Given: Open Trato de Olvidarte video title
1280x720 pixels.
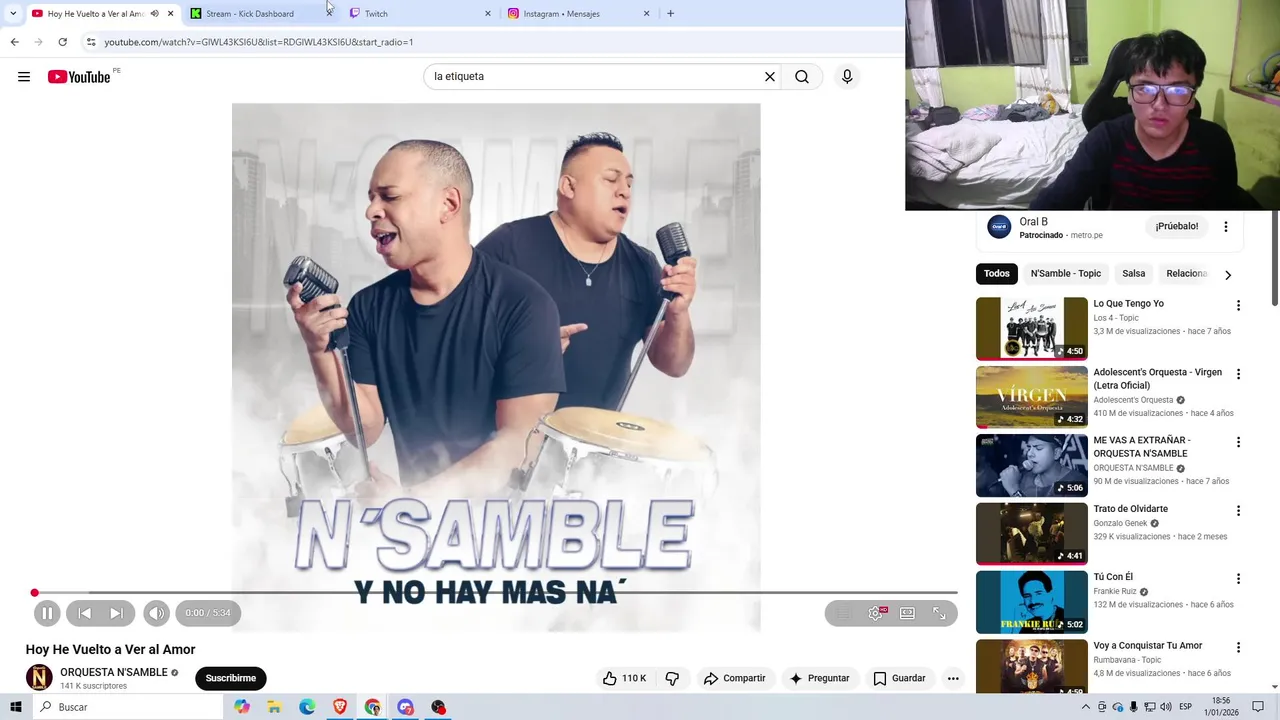Looking at the screenshot, I should click(1130, 509).
